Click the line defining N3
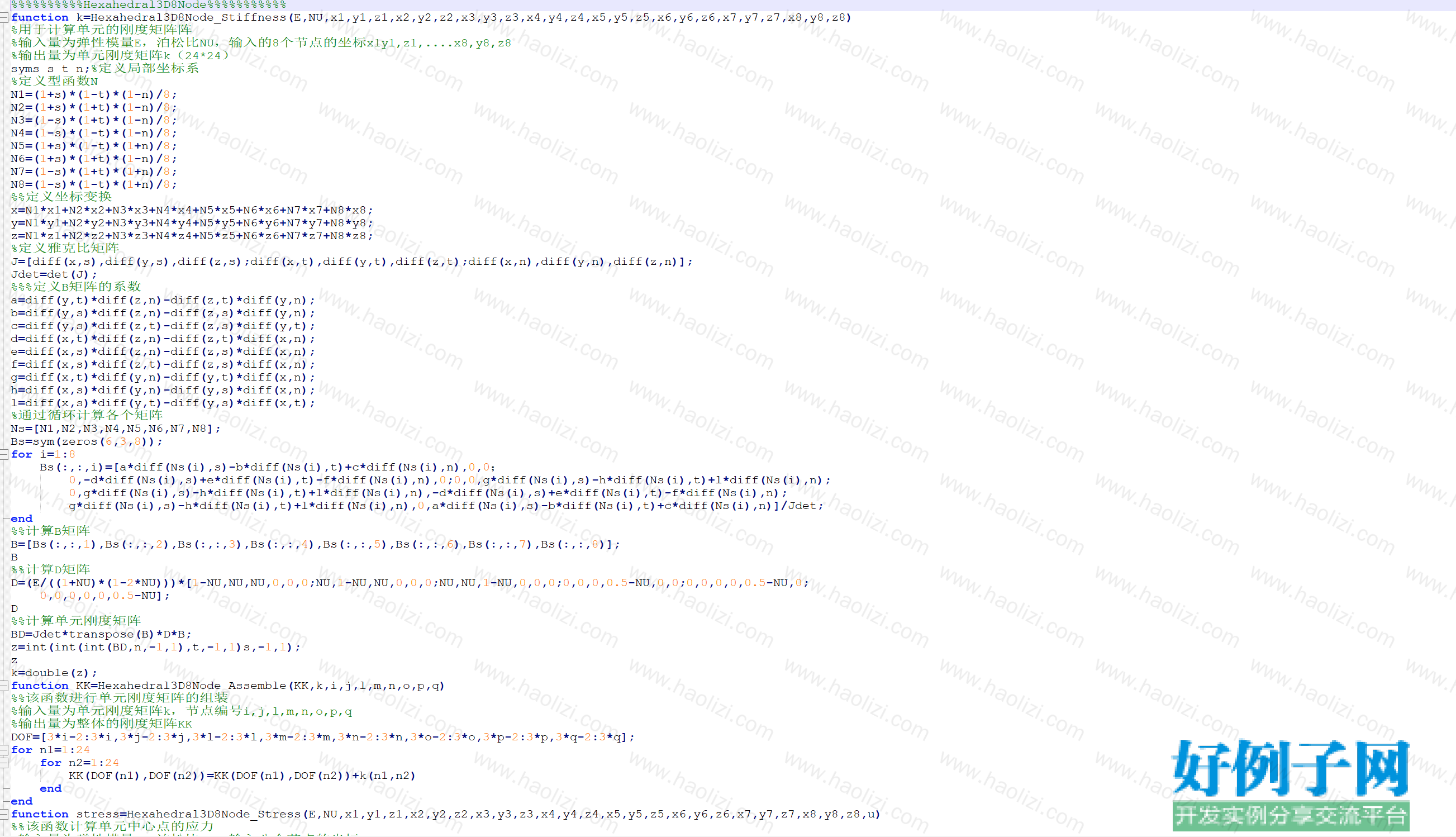The height and width of the screenshot is (837, 1456). click(94, 120)
